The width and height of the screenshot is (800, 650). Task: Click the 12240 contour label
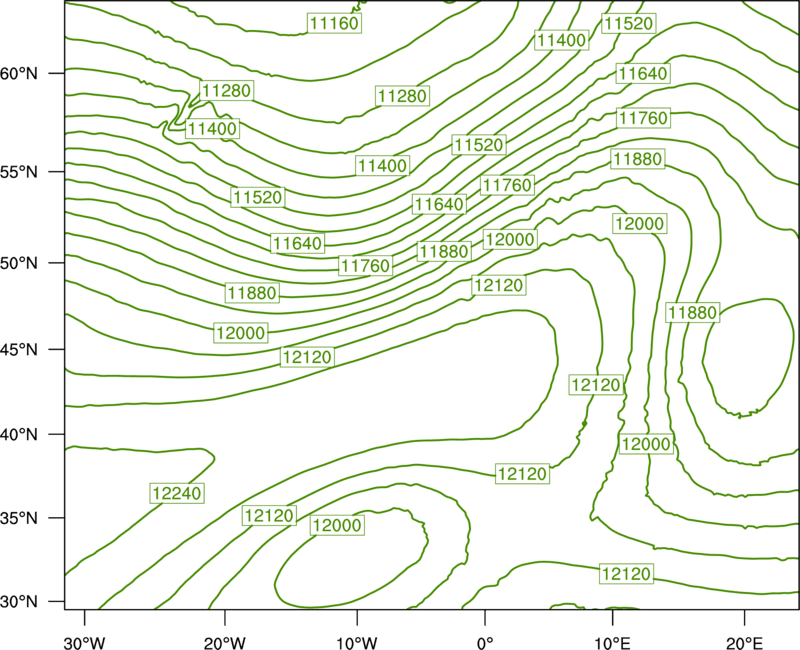click(177, 493)
